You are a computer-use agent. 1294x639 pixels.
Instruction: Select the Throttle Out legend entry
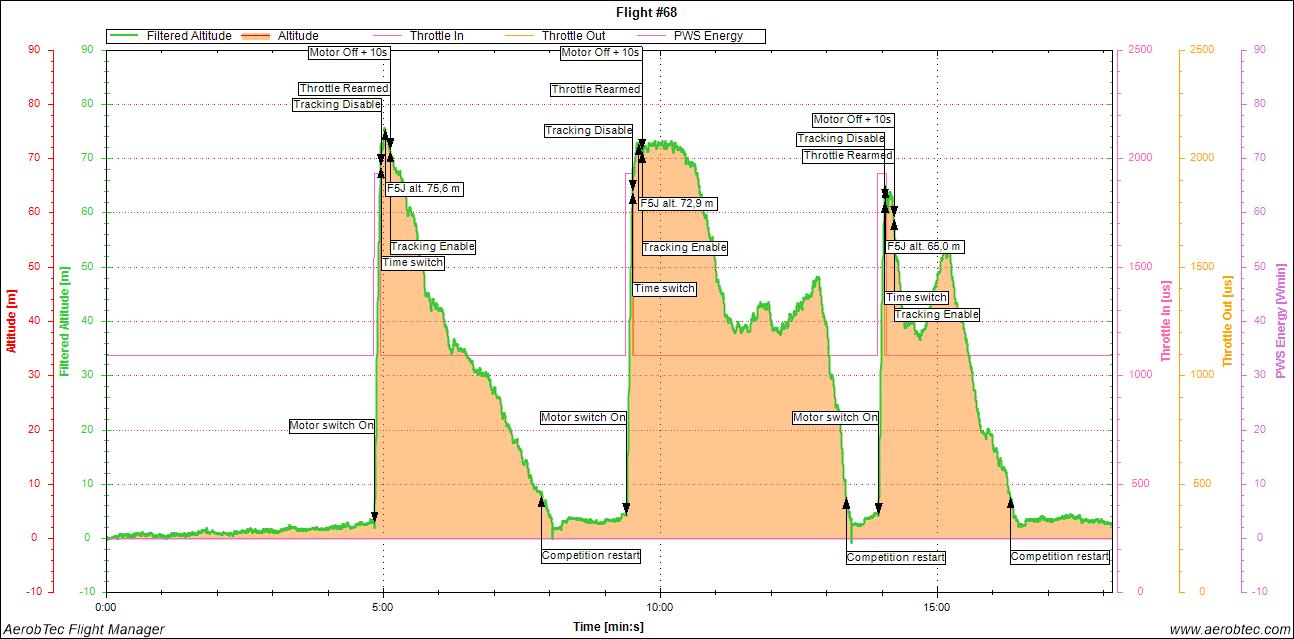558,36
